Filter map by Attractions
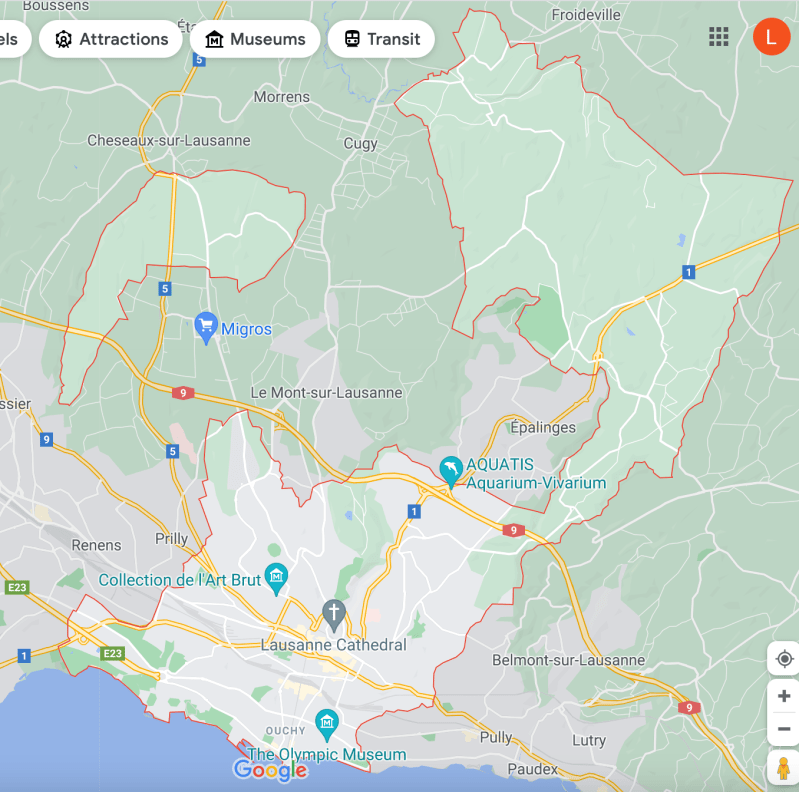 [x=111, y=39]
